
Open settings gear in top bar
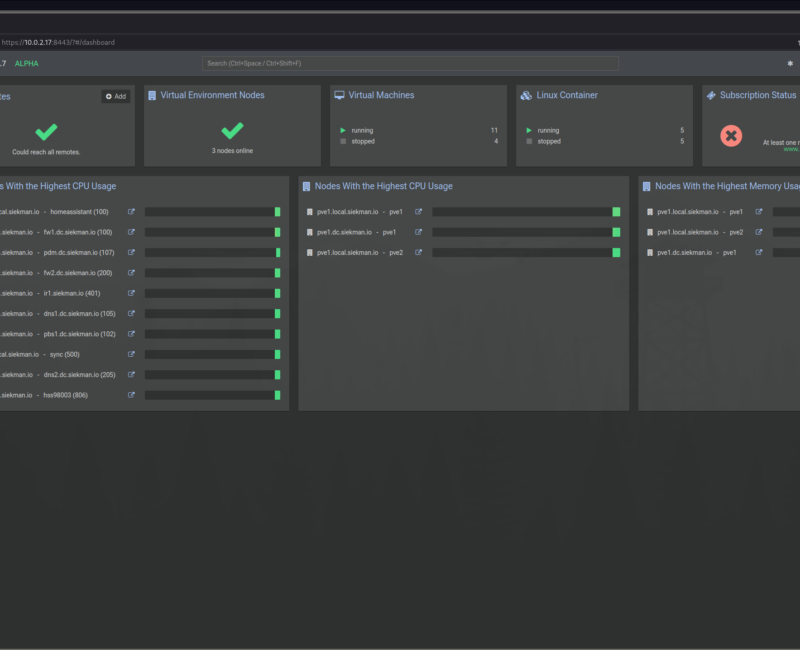coord(790,63)
